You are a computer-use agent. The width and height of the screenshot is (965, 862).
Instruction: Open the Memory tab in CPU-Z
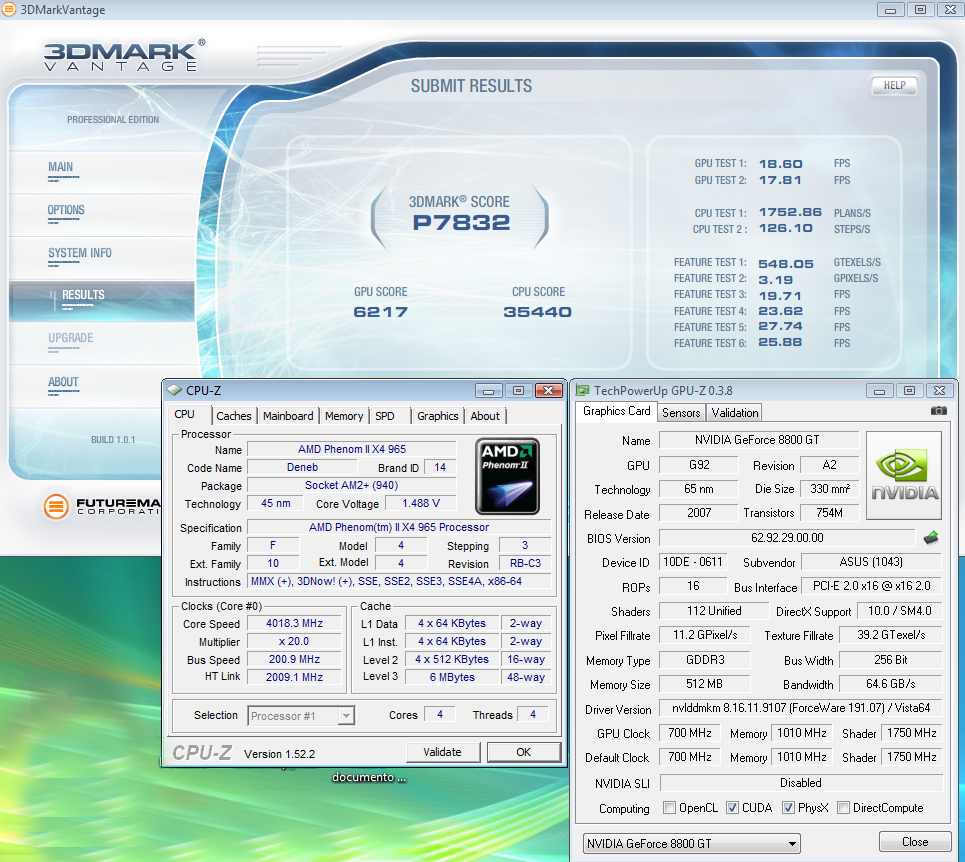(x=344, y=416)
